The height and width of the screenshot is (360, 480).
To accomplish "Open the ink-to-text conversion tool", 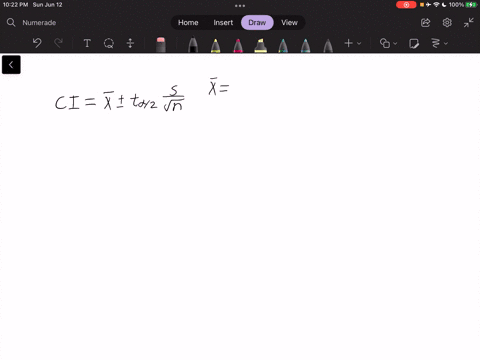I will [436, 43].
